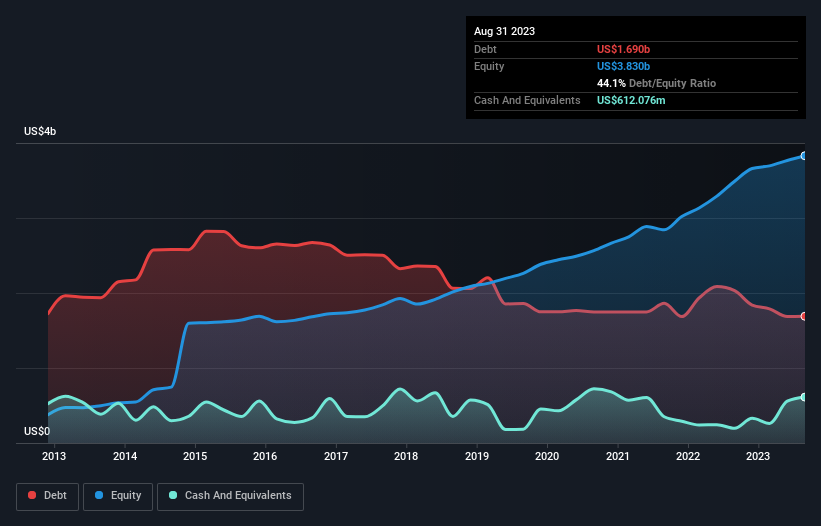The height and width of the screenshot is (526, 821).
Task: Select the 2015 x-axis label
Action: (195, 456)
